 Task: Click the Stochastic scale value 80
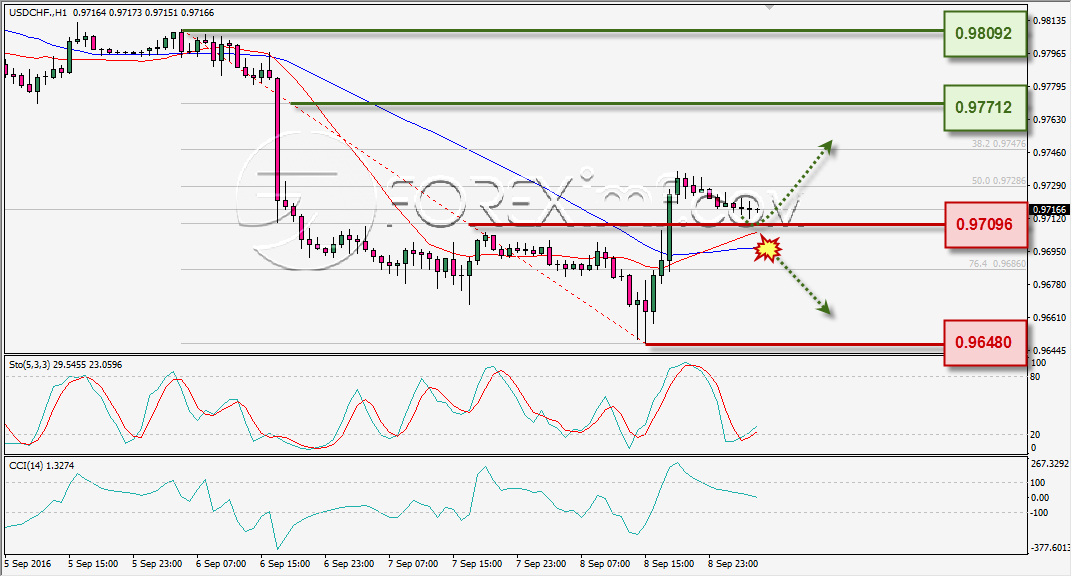click(x=1035, y=377)
